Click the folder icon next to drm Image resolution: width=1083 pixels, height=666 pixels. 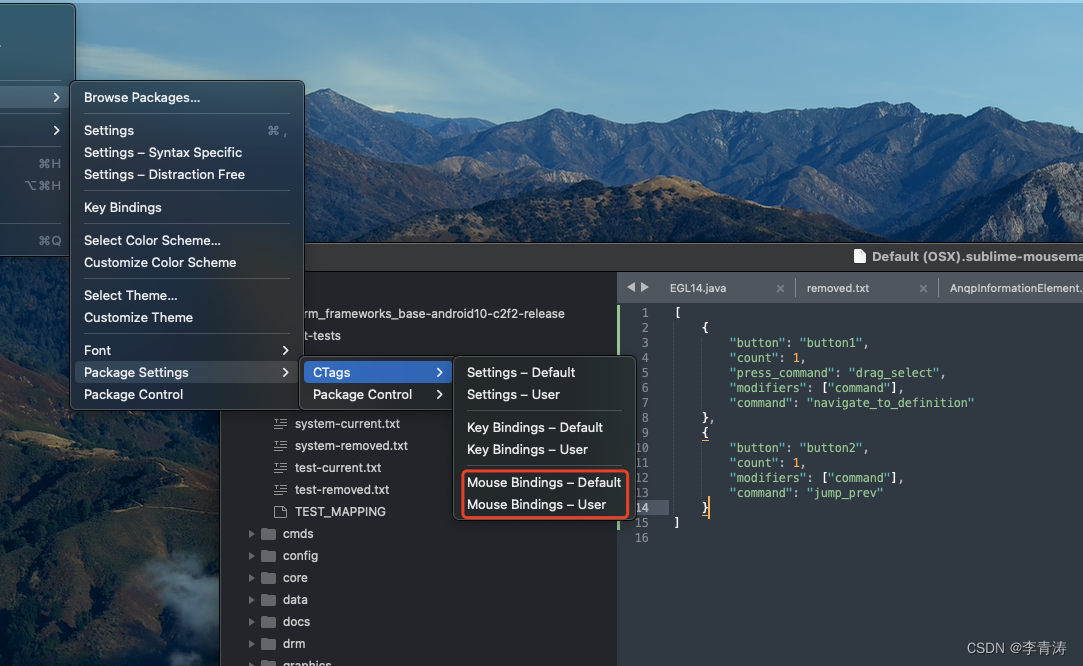pos(267,643)
